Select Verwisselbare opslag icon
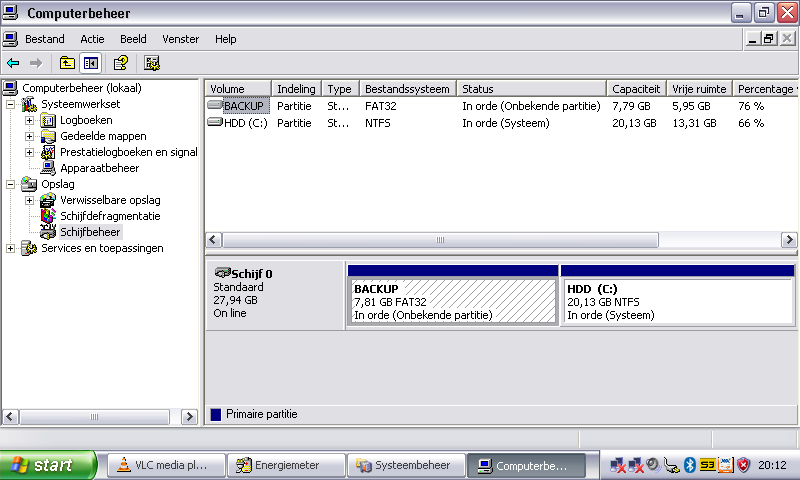 48,200
